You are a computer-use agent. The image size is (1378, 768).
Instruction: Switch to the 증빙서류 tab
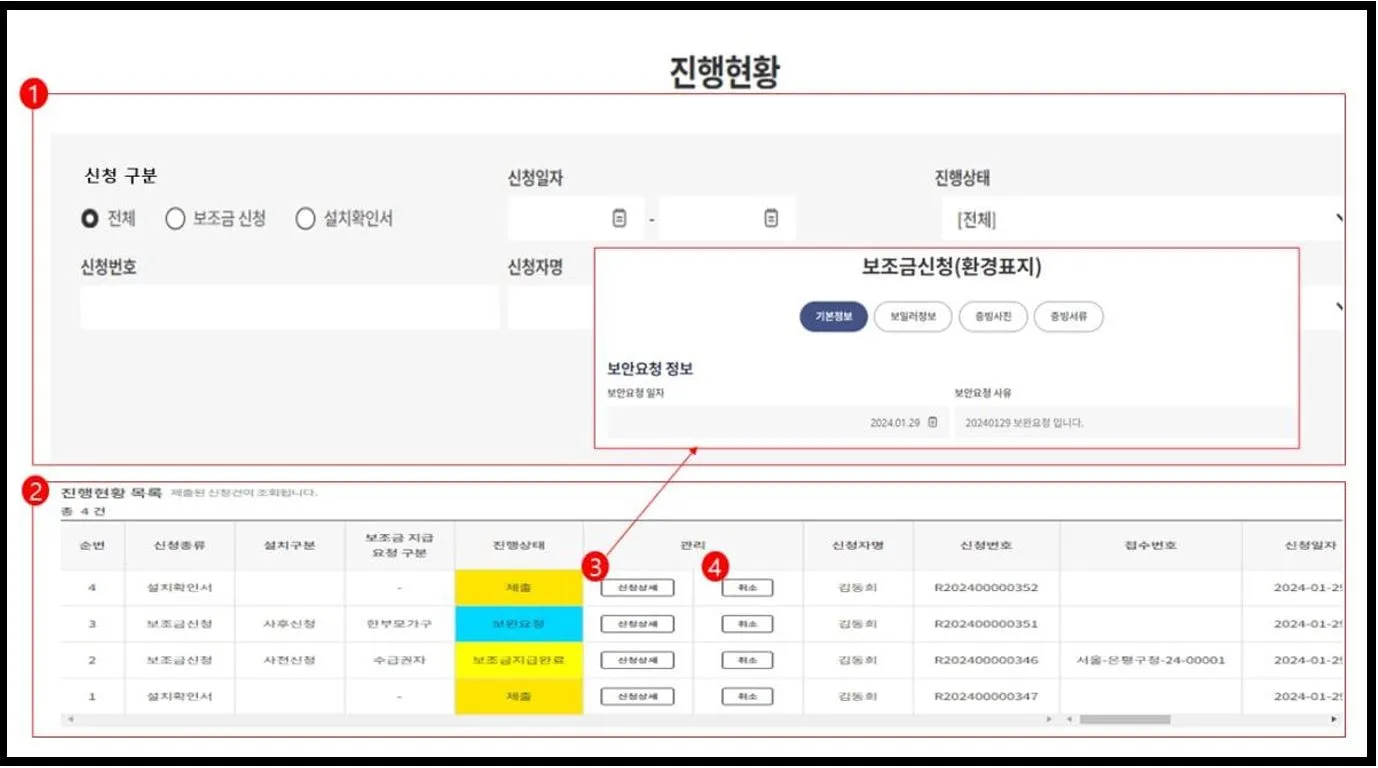coord(1069,317)
